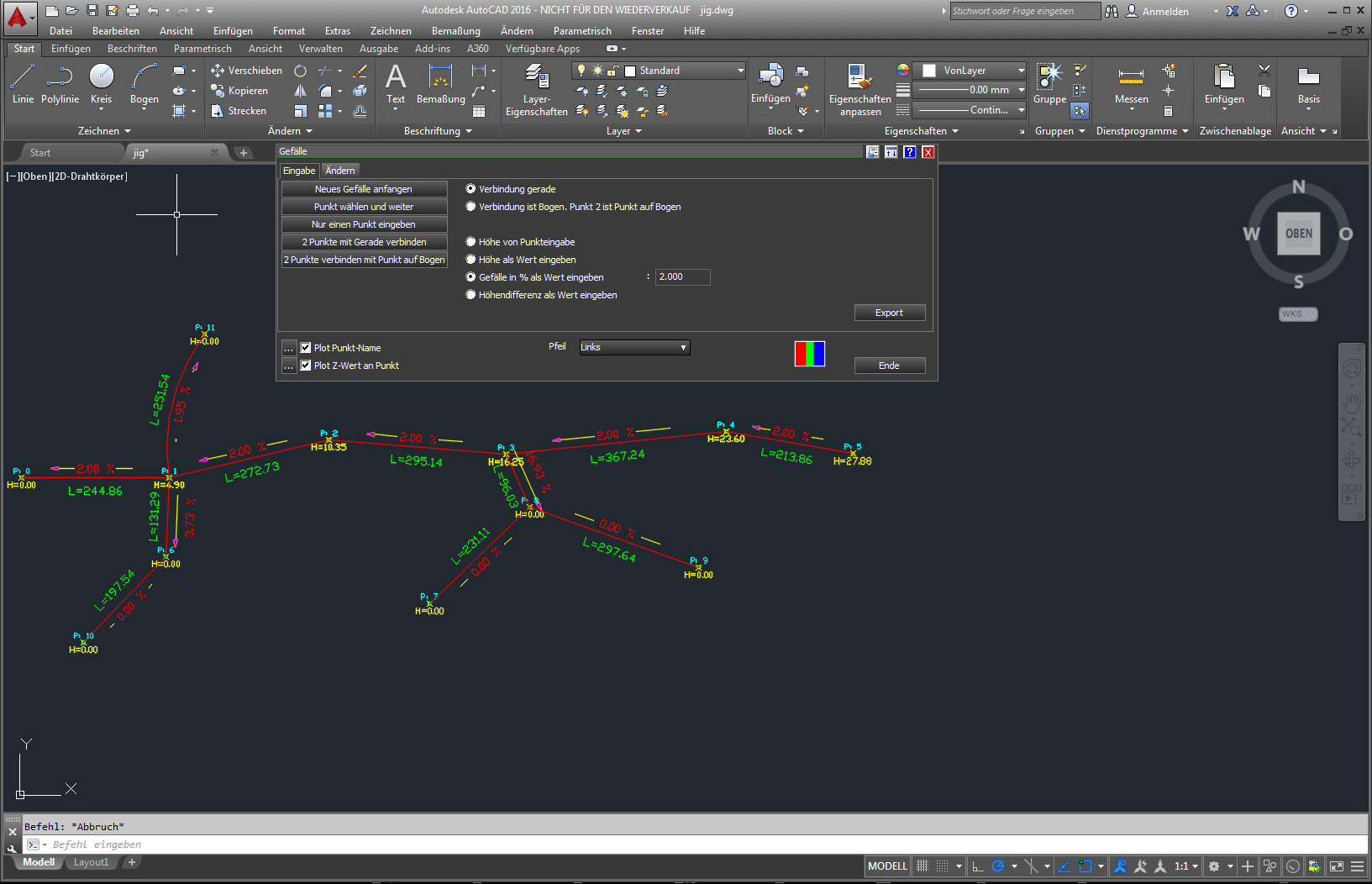Switch to the Ändern tab in Gefälle dialog

(x=339, y=170)
